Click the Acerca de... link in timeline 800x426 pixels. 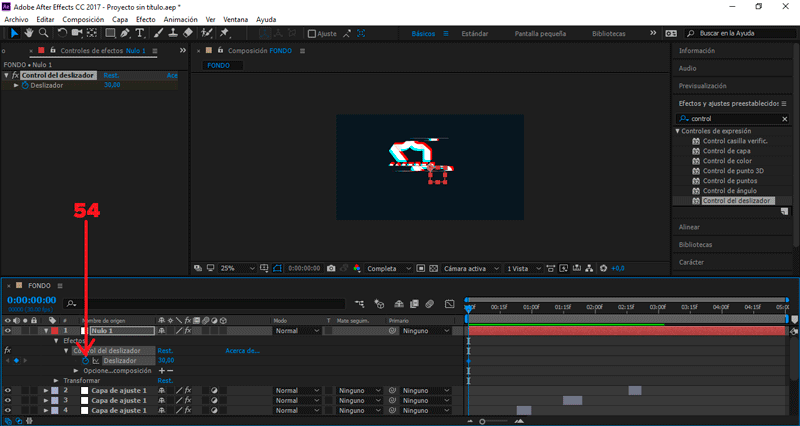243,350
